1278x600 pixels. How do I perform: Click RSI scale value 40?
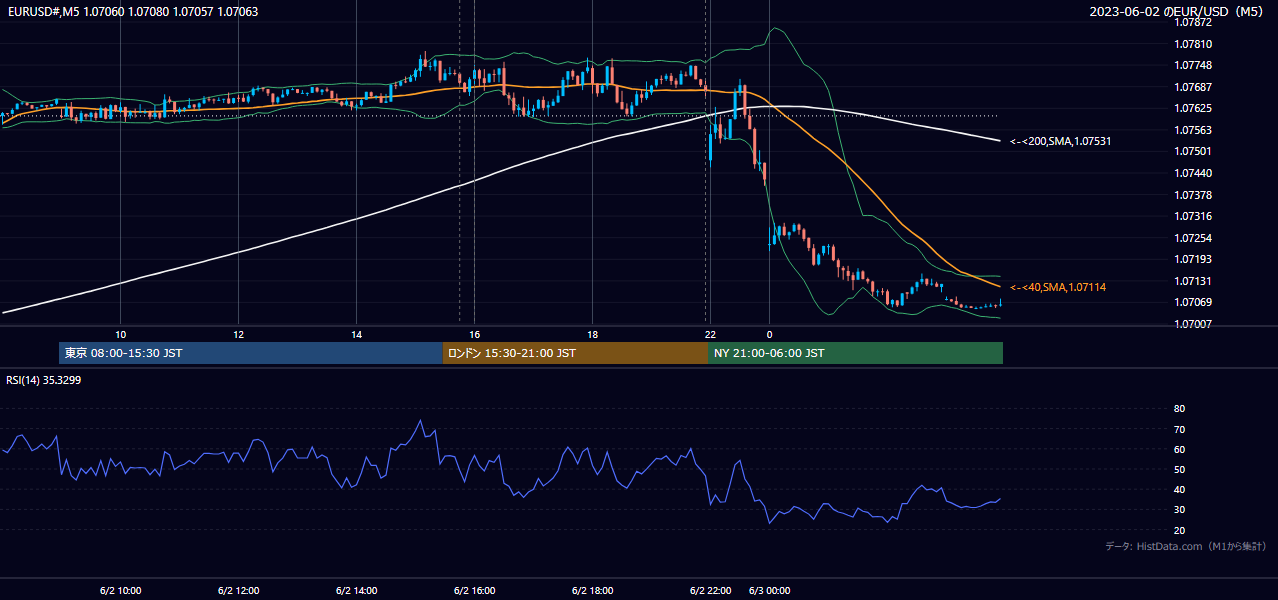click(x=1180, y=489)
